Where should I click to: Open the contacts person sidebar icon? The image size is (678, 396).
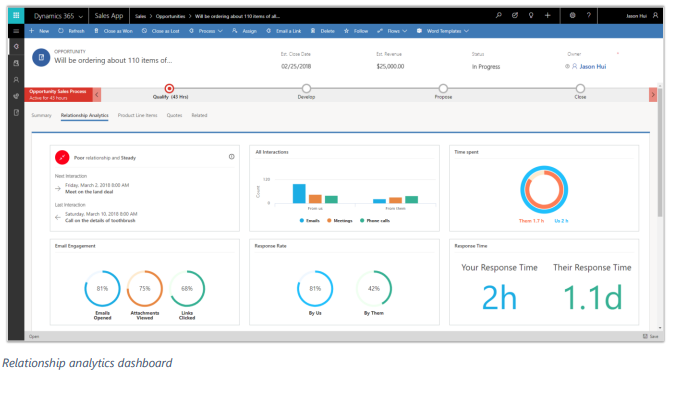pyautogui.click(x=16, y=80)
